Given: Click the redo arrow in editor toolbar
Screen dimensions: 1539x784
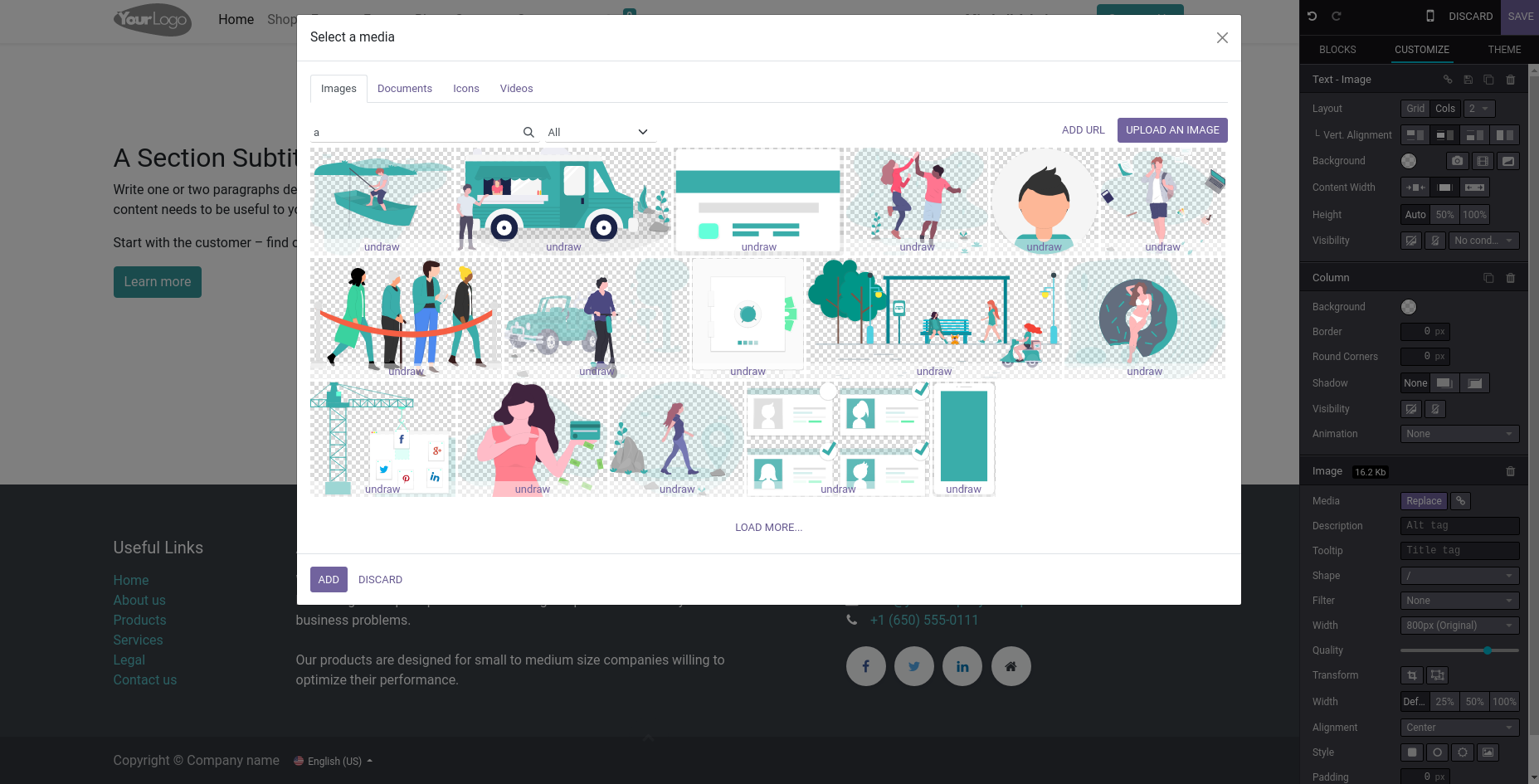Looking at the screenshot, I should [x=1337, y=16].
